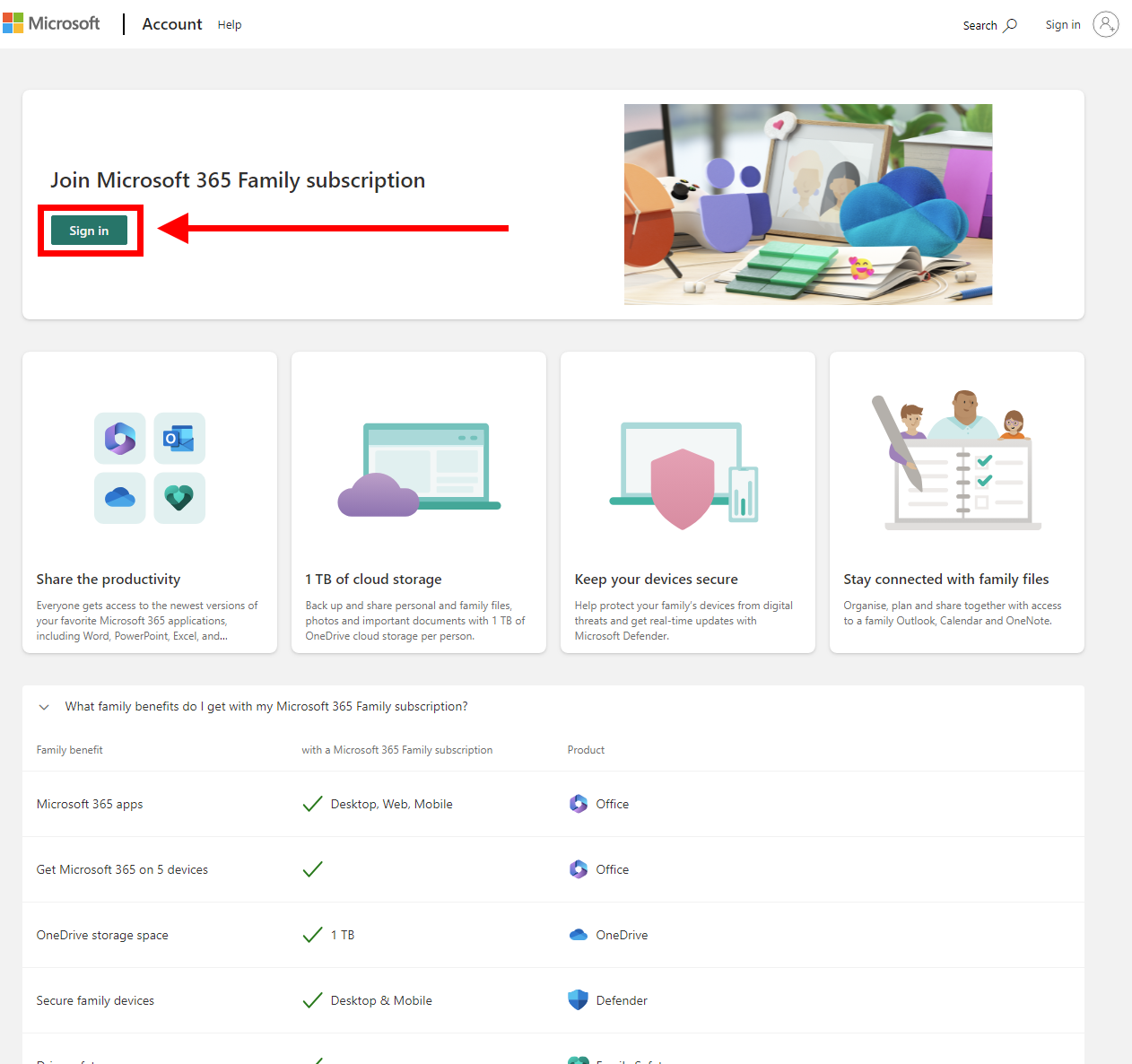Click Office icon in the 5 devices row
The image size is (1132, 1064).
579,869
